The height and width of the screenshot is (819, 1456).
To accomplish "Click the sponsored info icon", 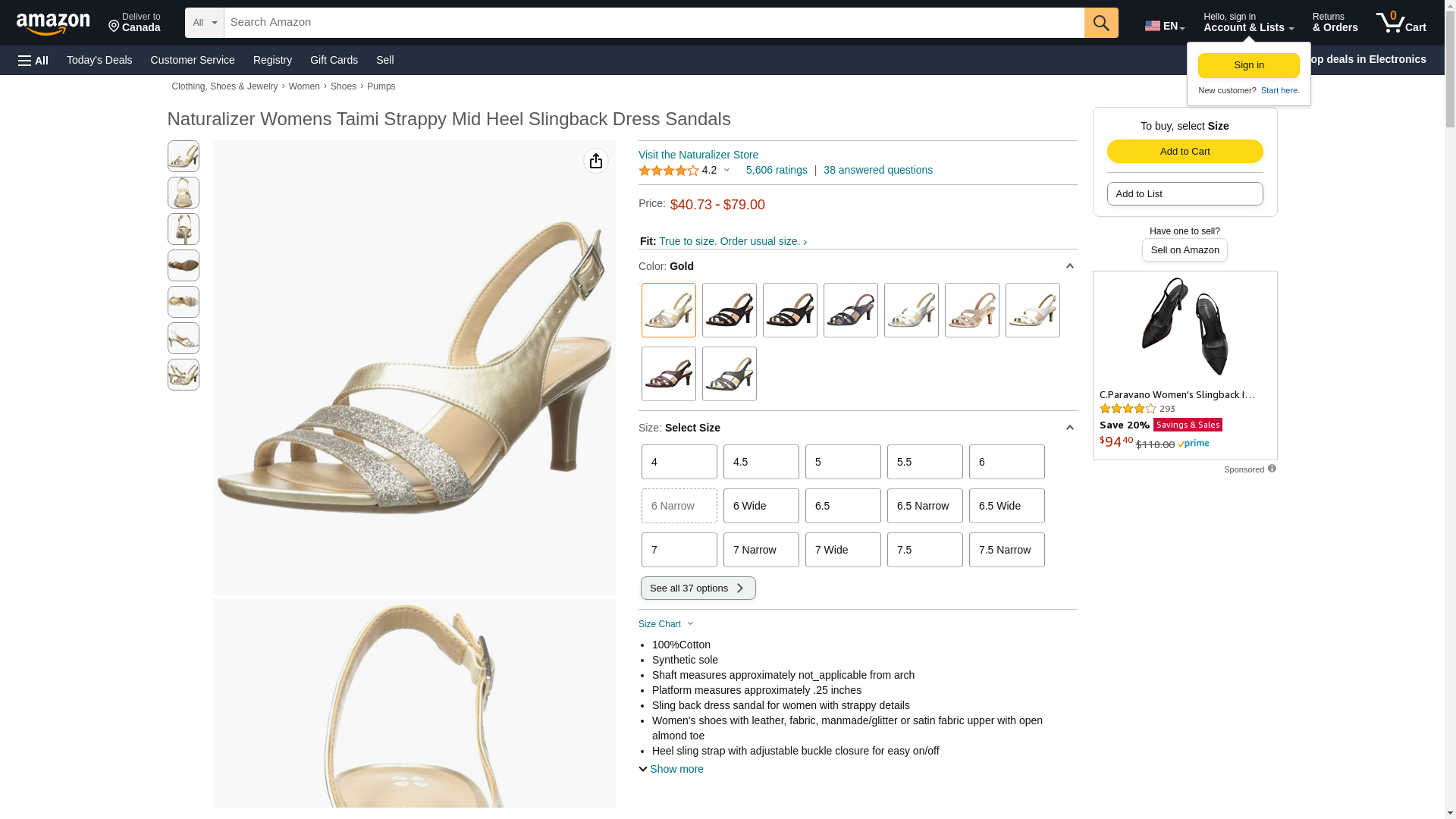I will point(1272,469).
